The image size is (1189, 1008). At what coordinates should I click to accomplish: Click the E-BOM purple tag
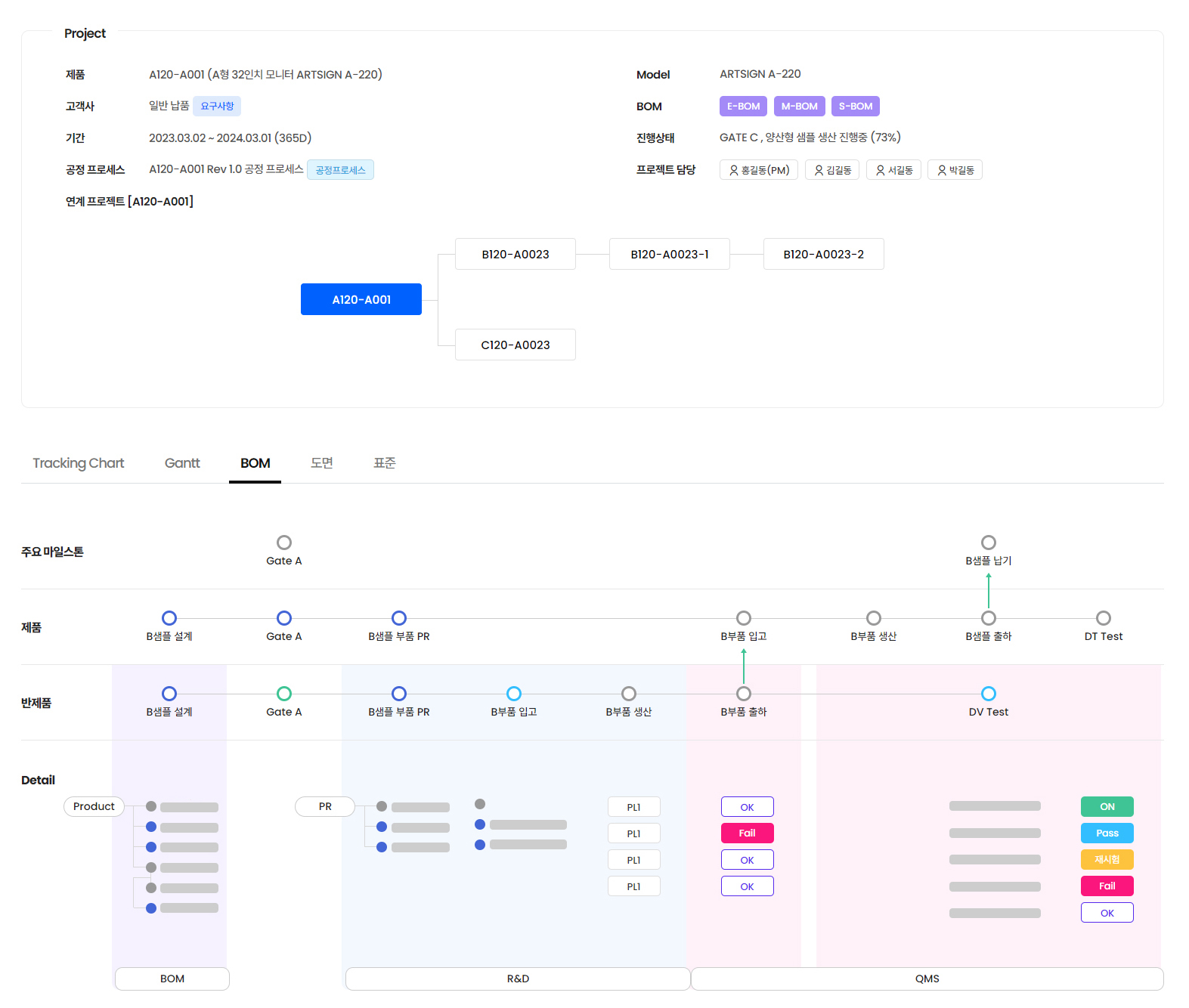[743, 107]
